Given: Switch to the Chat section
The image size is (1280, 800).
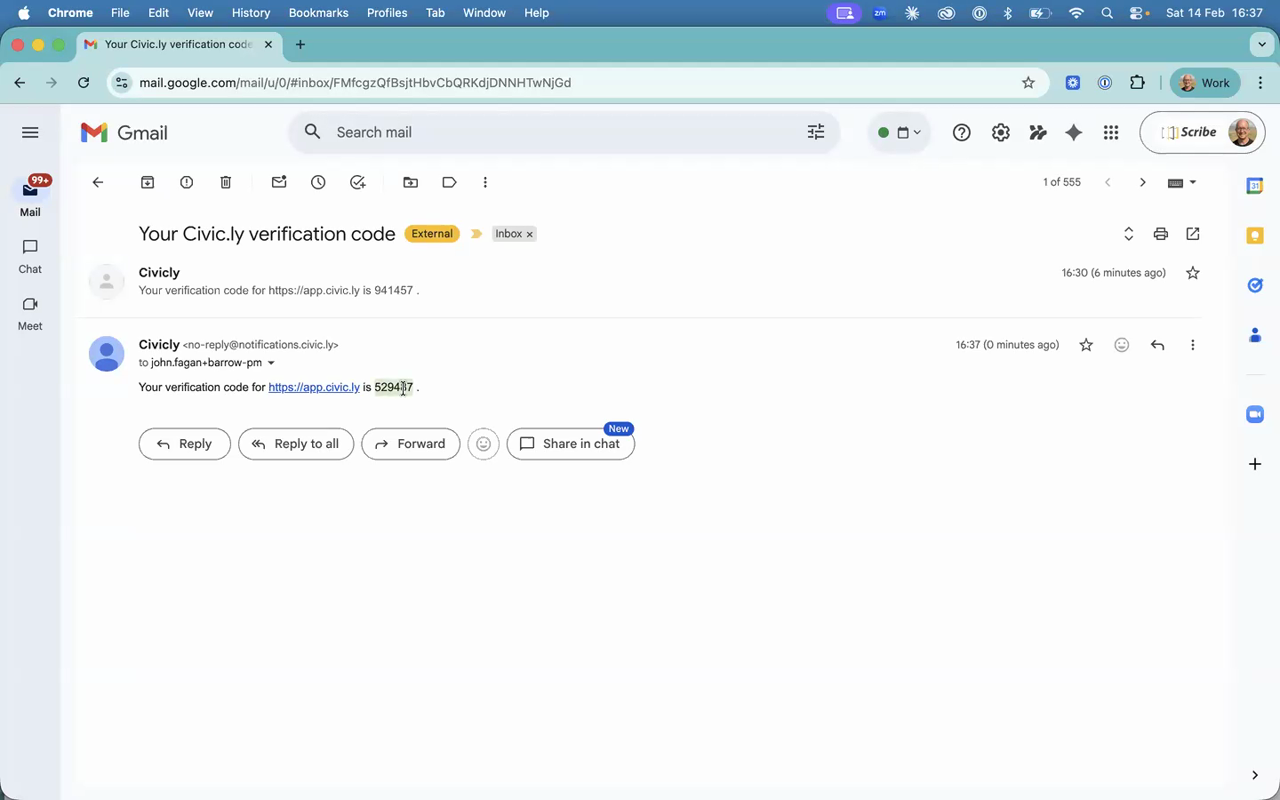Looking at the screenshot, I should coord(29,256).
